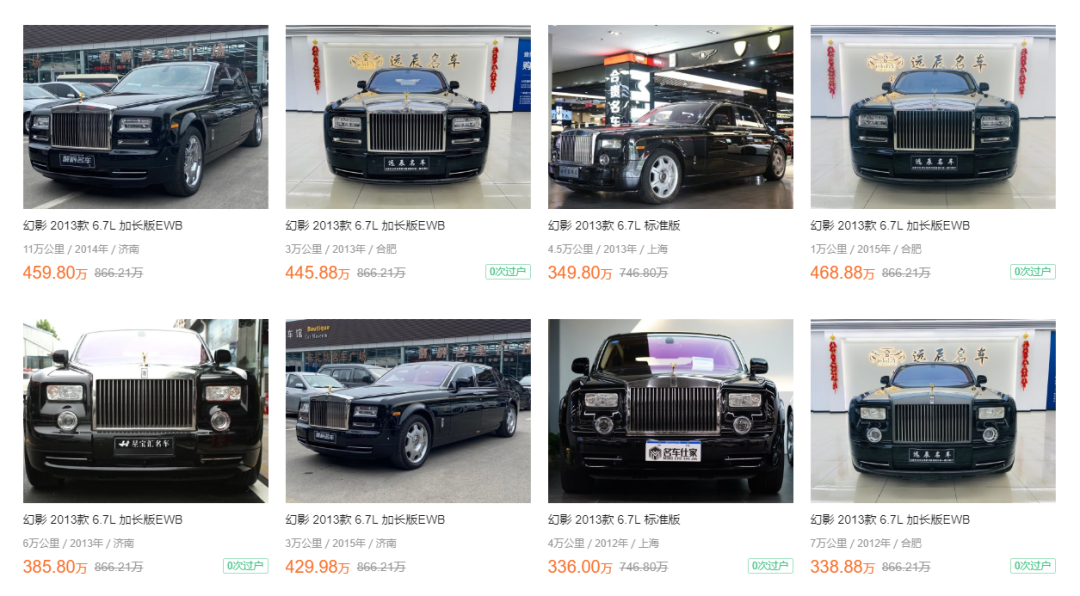This screenshot has width=1080, height=596.
Task: View the 349.80万 Phantom standard version photo
Action: [670, 117]
